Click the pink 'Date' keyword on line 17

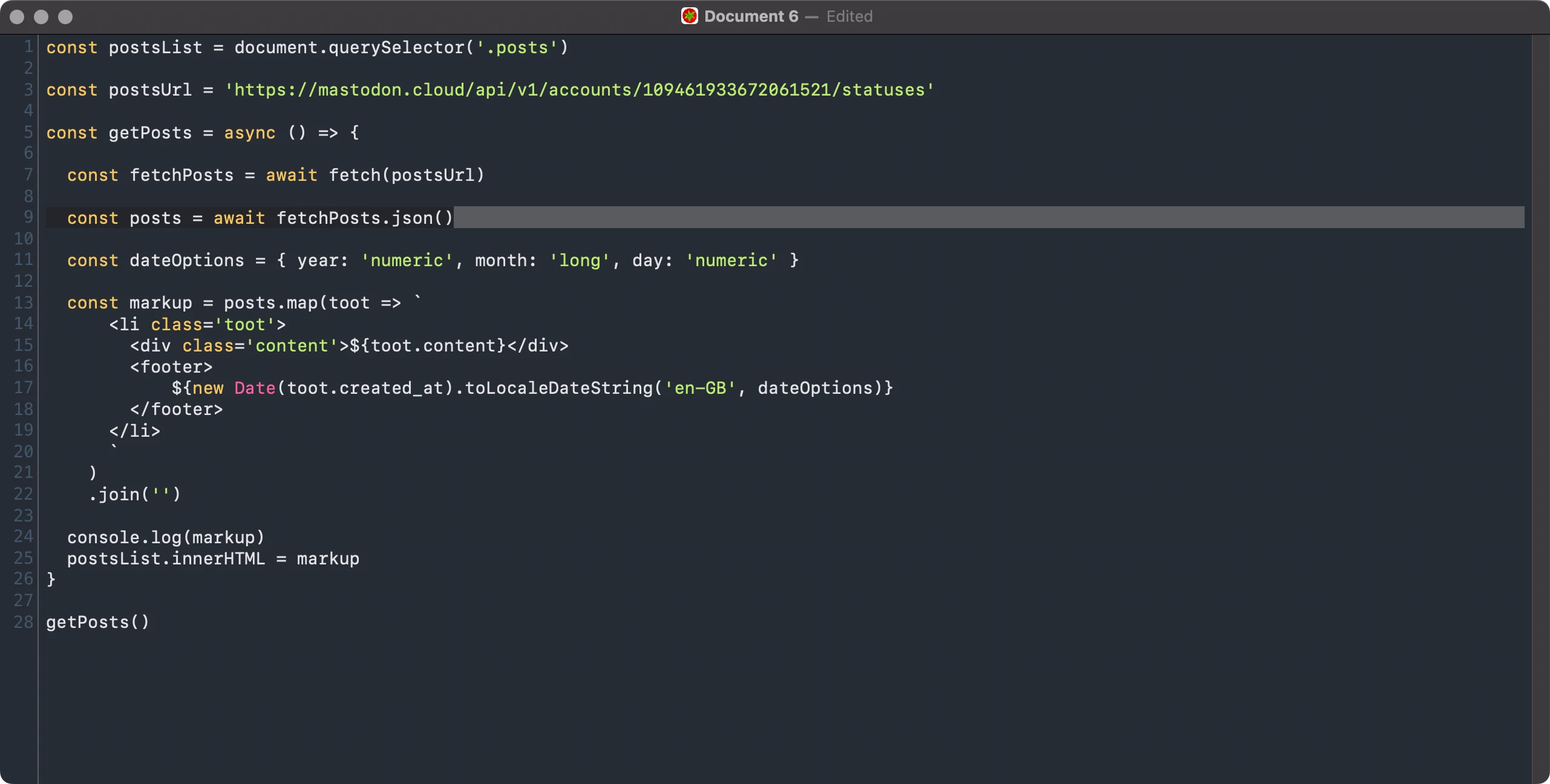(x=255, y=388)
